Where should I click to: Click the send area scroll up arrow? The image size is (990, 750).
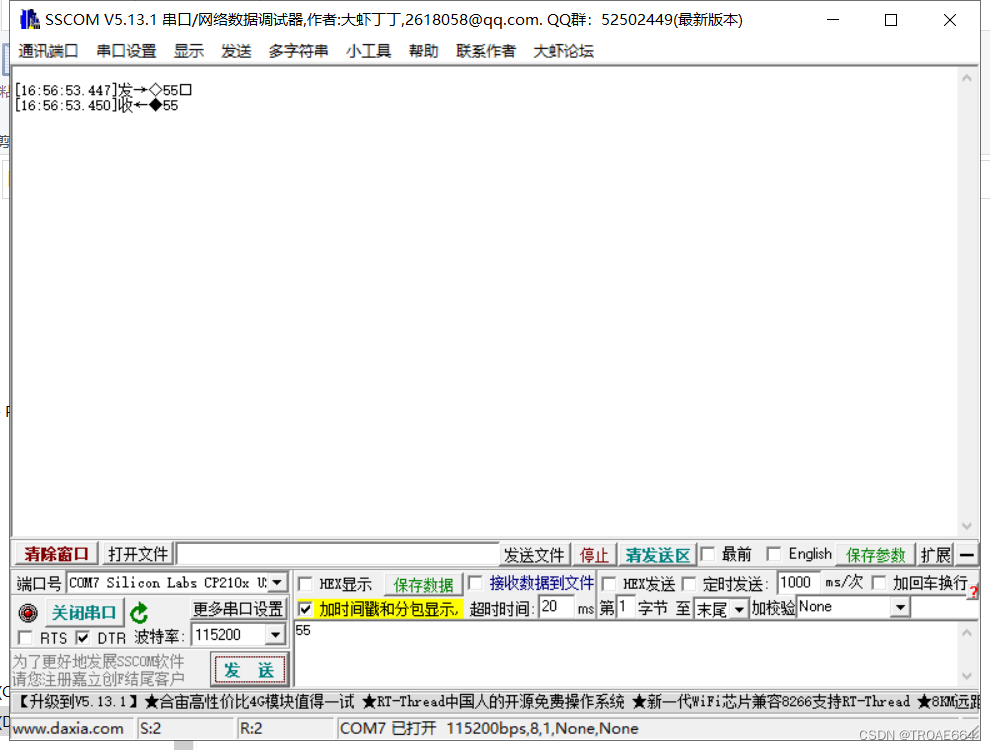tap(967, 633)
